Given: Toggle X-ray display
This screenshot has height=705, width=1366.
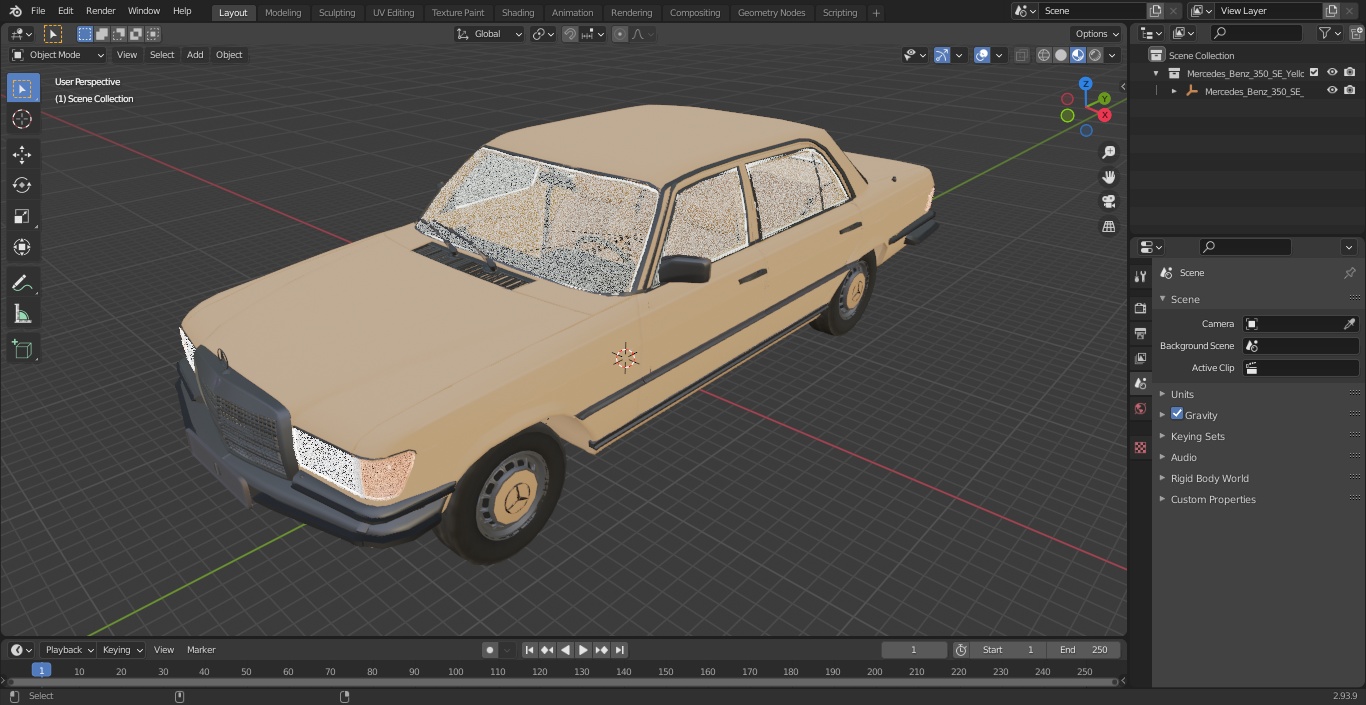Looking at the screenshot, I should click(x=1021, y=55).
